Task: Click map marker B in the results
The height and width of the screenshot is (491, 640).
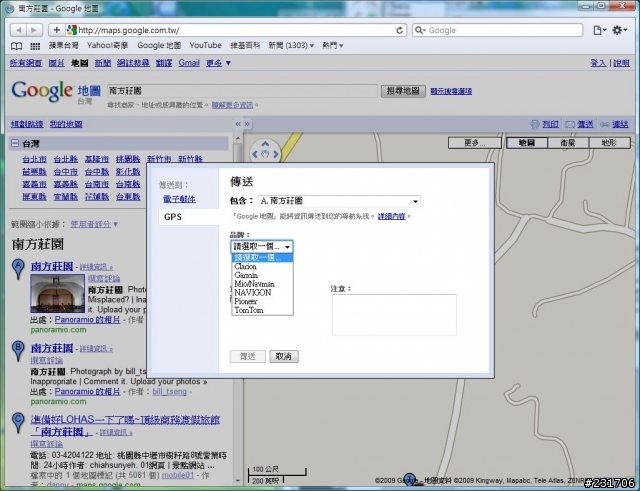Action: pos(18,351)
